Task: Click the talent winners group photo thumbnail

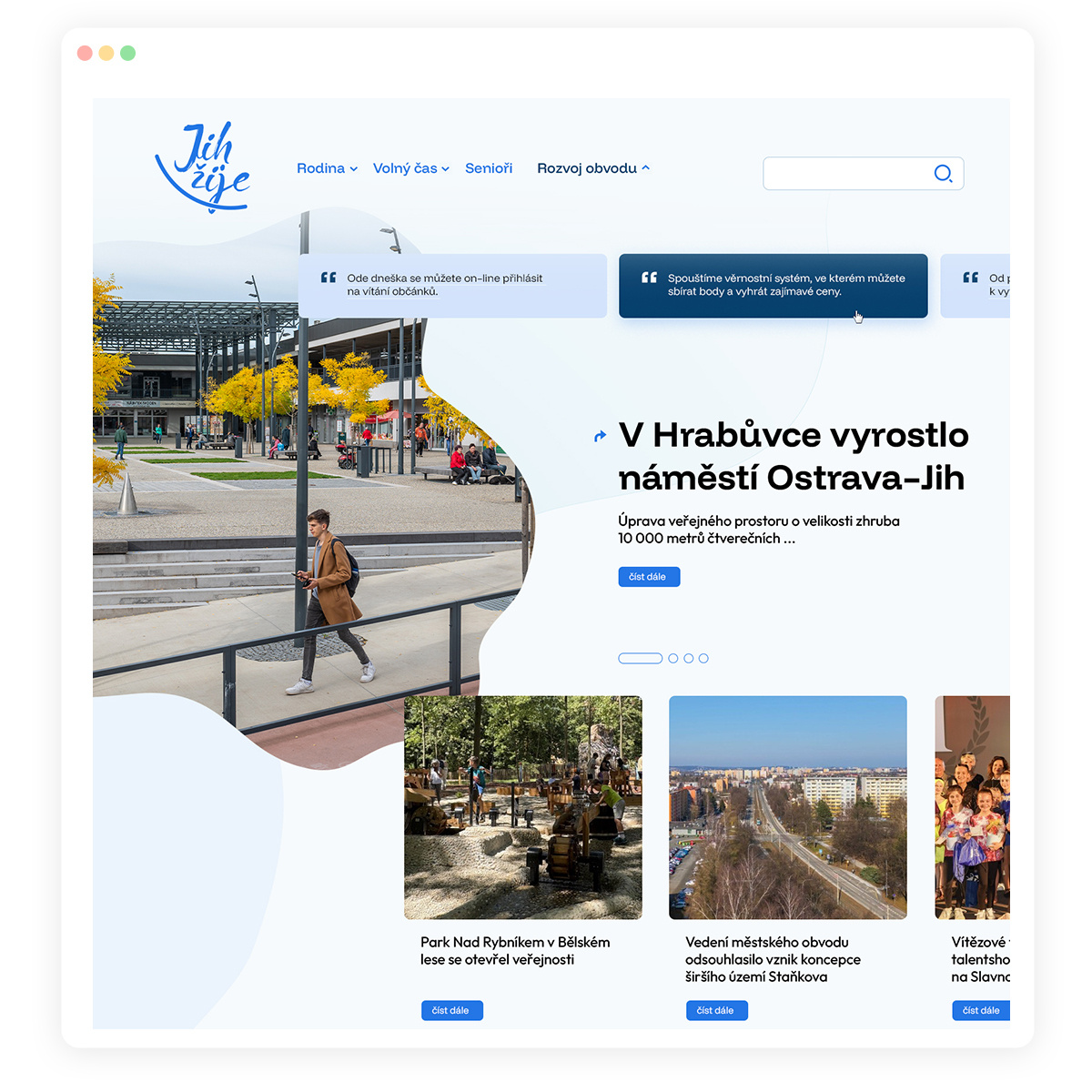Action: [973, 807]
